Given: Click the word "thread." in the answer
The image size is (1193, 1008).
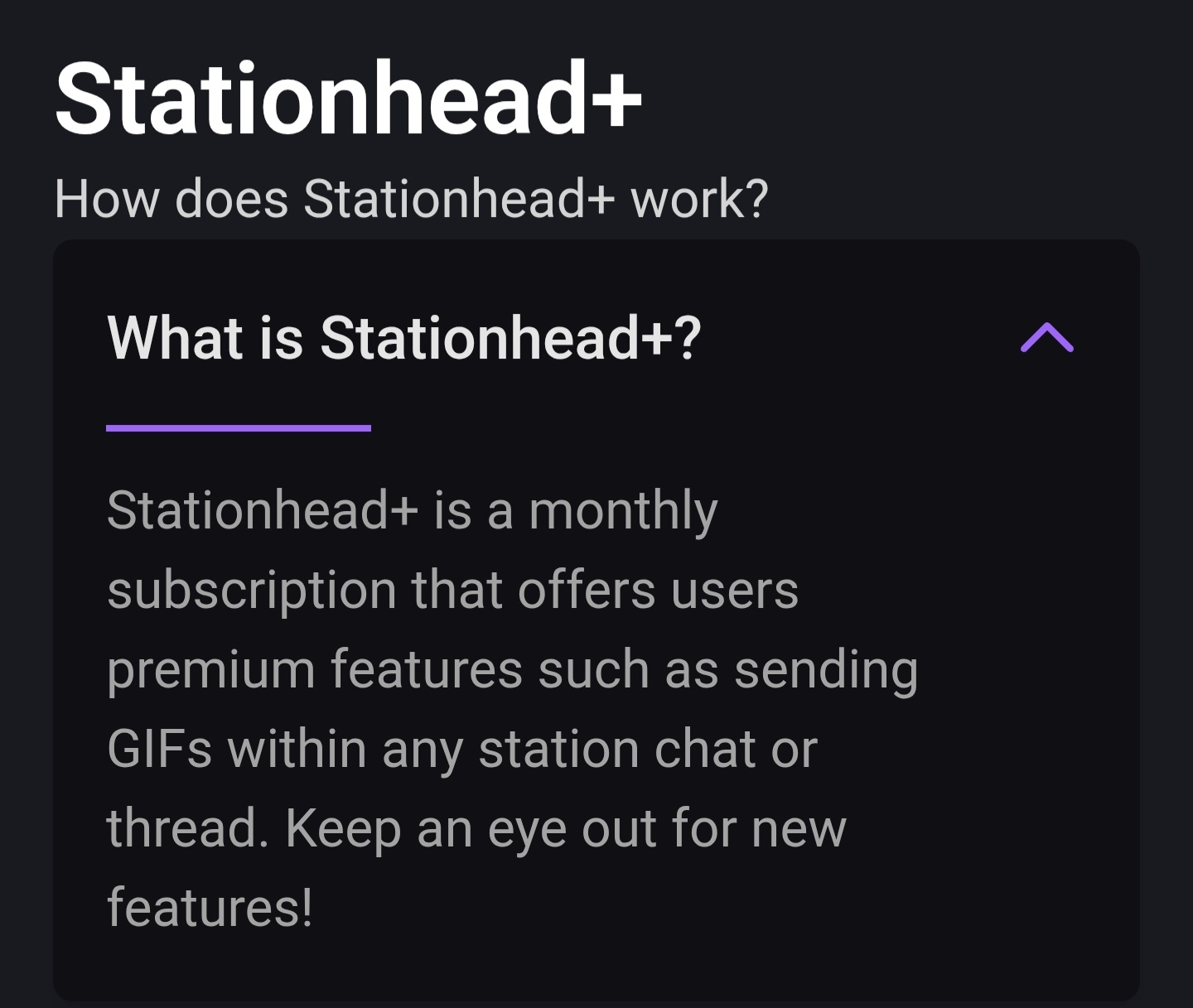Looking at the screenshot, I should tap(188, 828).
